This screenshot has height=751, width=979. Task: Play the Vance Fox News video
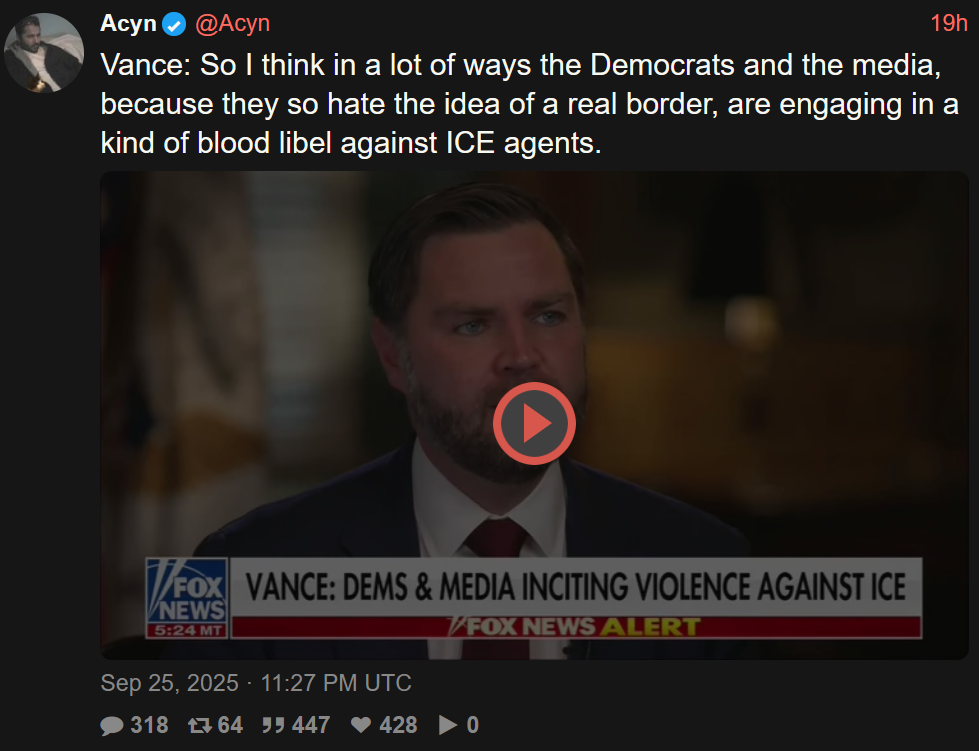coord(534,423)
